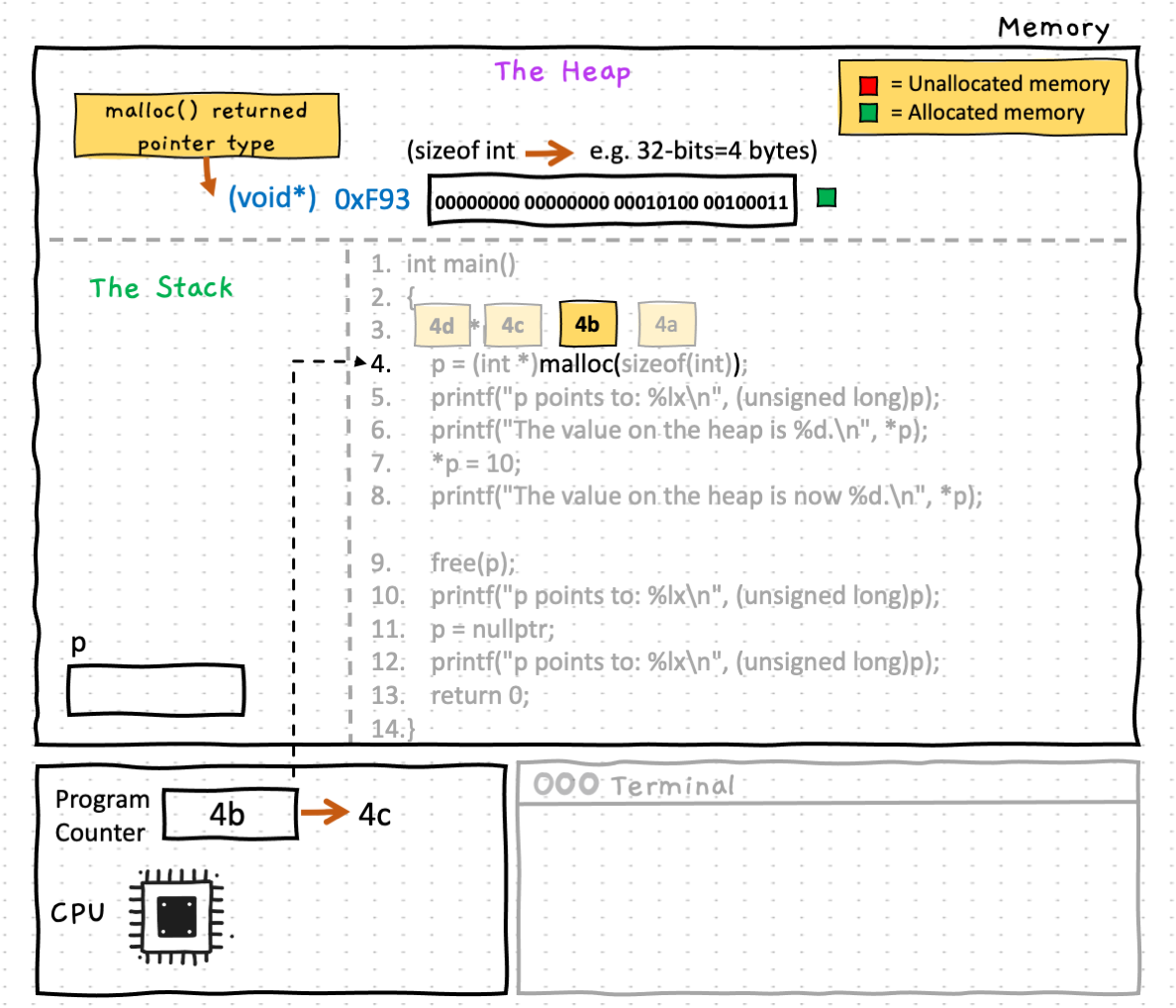This screenshot has width=1176, height=1008.
Task: Click 'The Stack' heading
Action: click(x=161, y=287)
